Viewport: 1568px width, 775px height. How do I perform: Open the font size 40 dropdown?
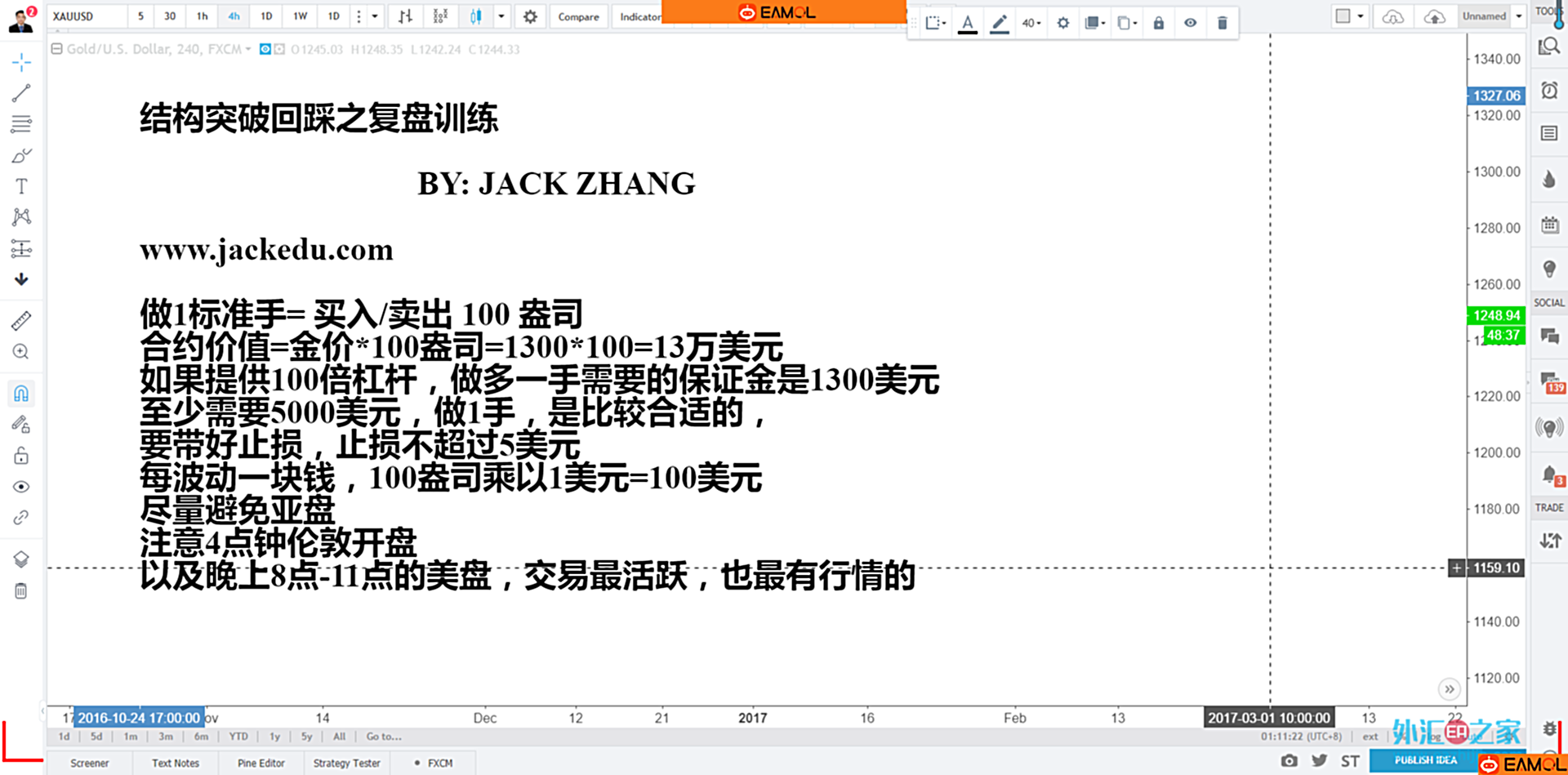click(1031, 23)
